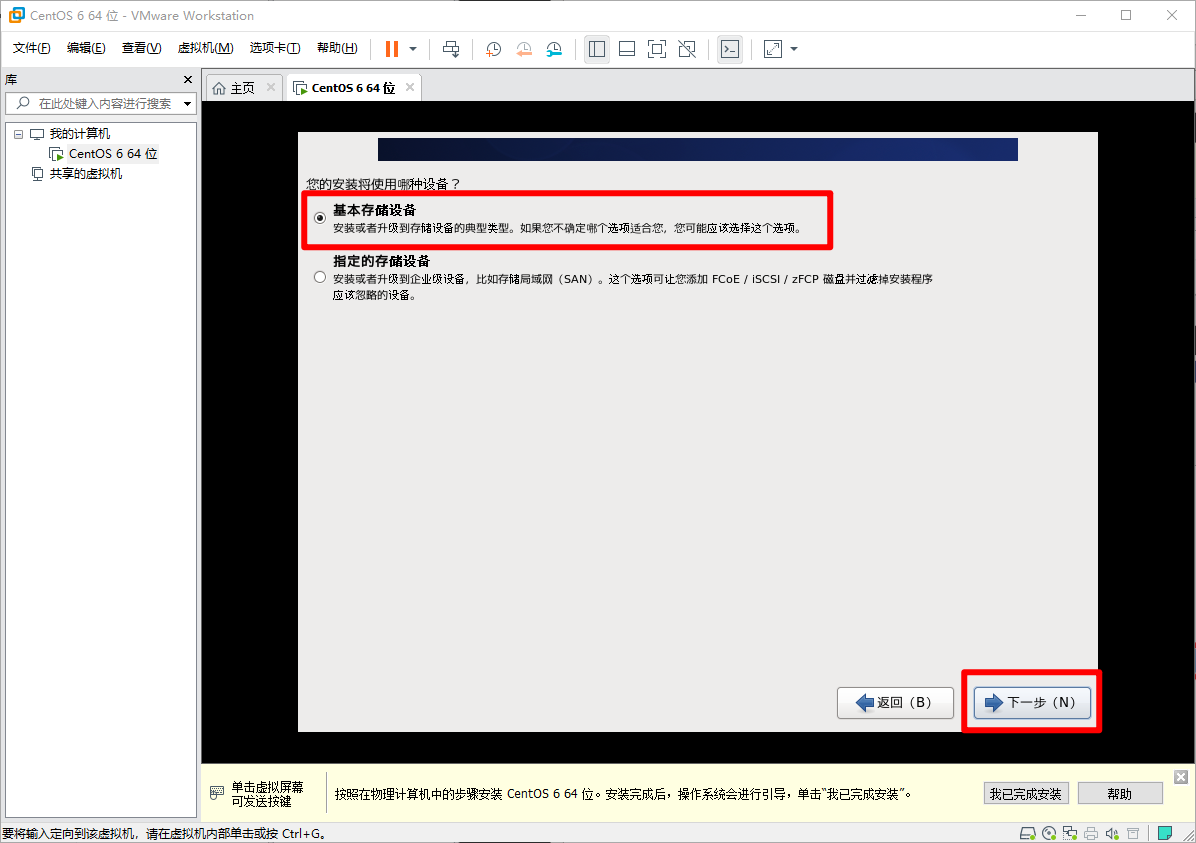This screenshot has width=1196, height=843.
Task: Select the CentOS 6 64 位 tab
Action: click(x=353, y=88)
